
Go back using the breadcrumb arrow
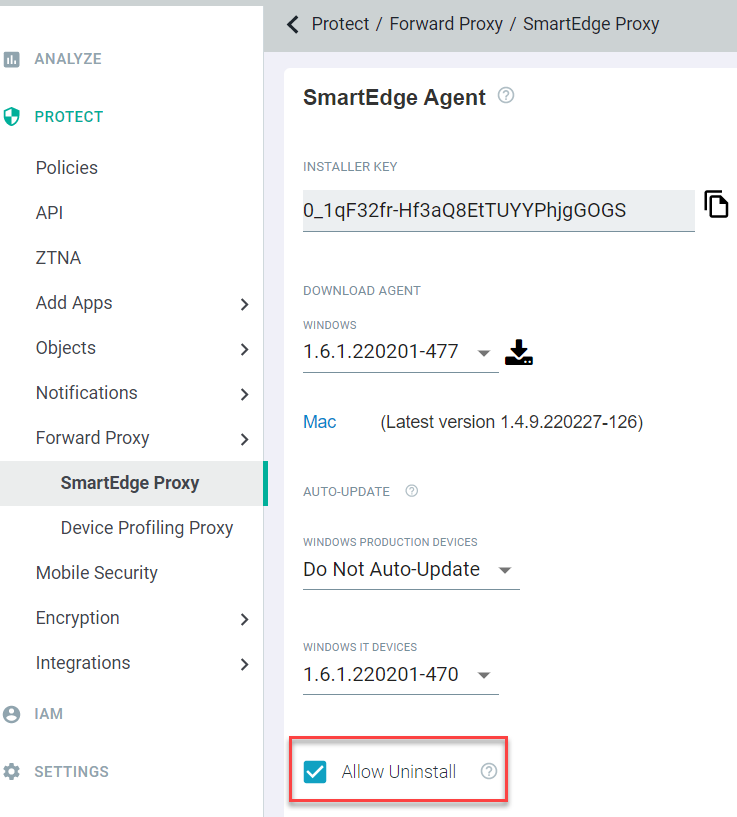point(291,23)
